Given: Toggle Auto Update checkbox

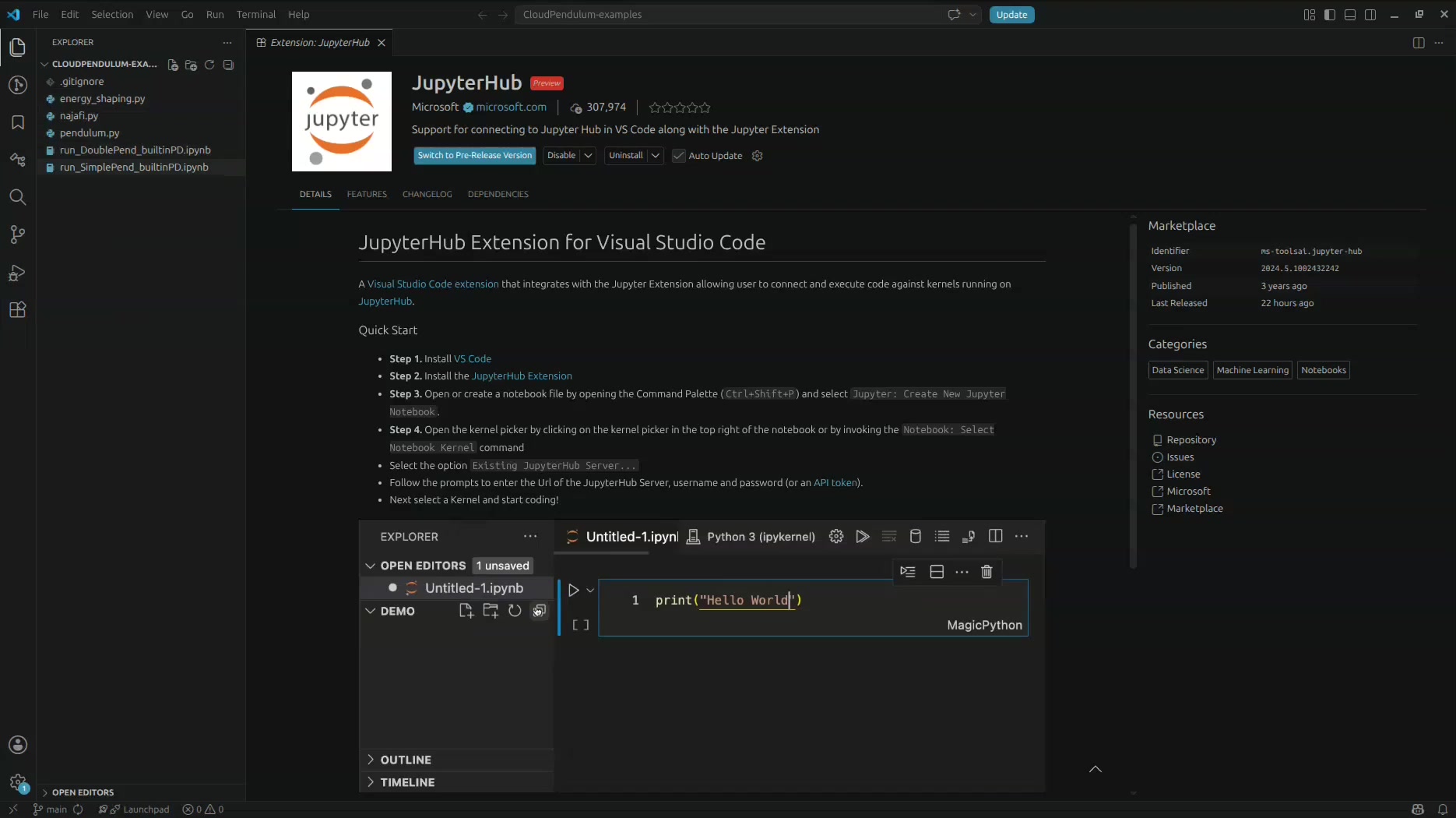Looking at the screenshot, I should pyautogui.click(x=679, y=156).
